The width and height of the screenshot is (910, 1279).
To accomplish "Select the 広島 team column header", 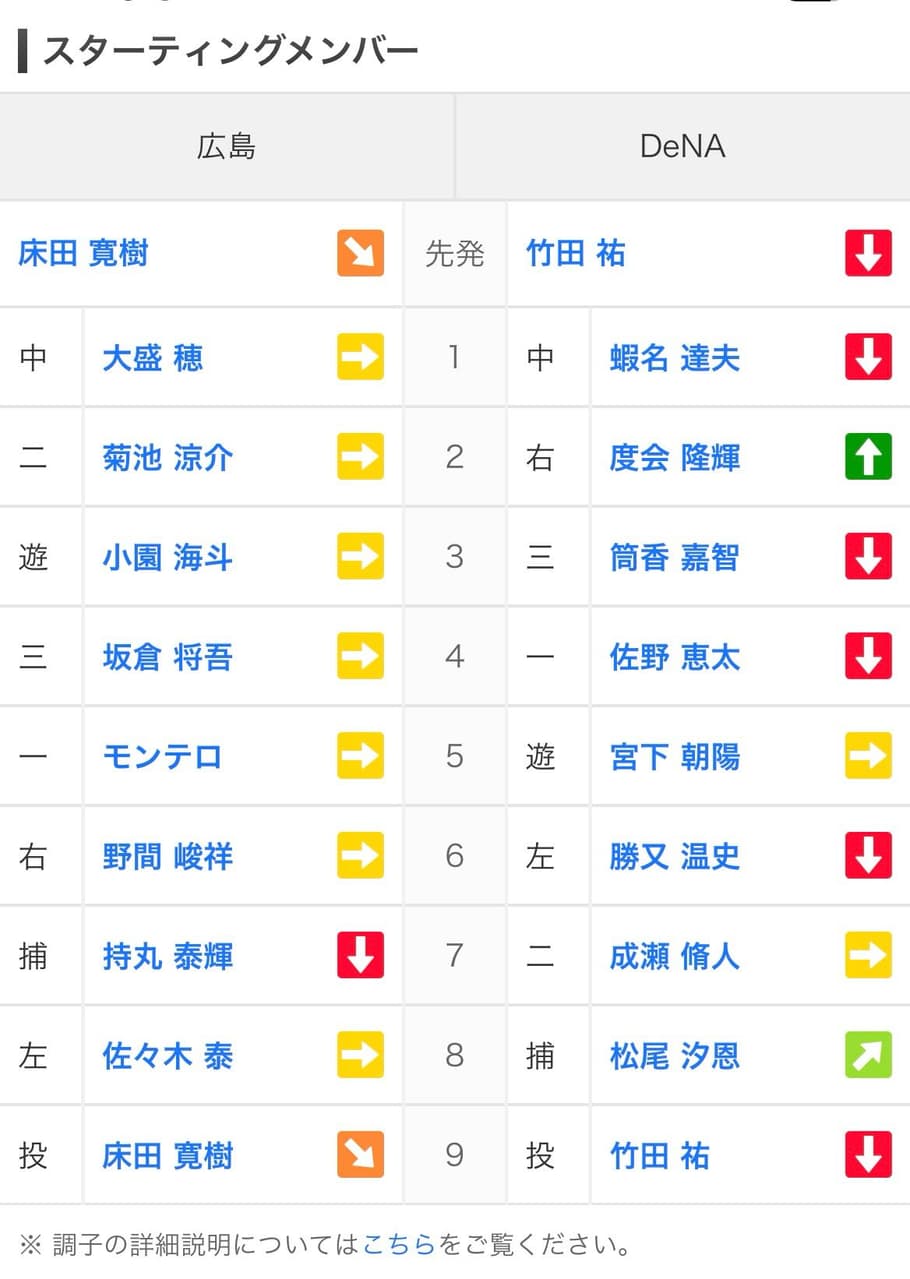I will [x=227, y=147].
